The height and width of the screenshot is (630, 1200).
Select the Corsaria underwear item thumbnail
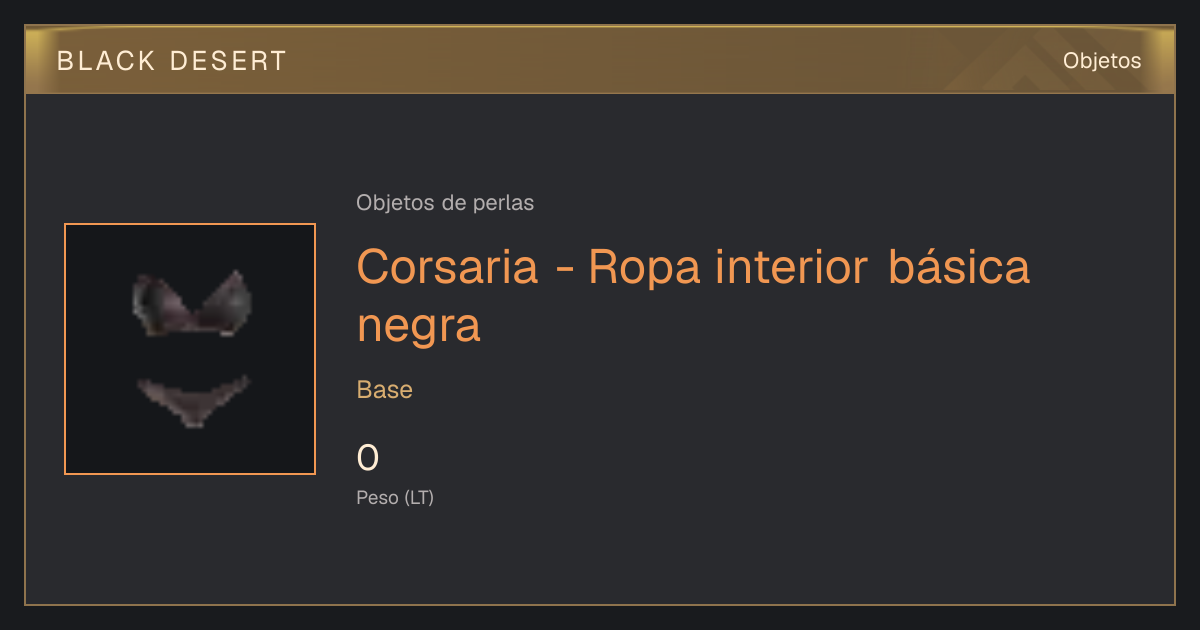tap(190, 349)
